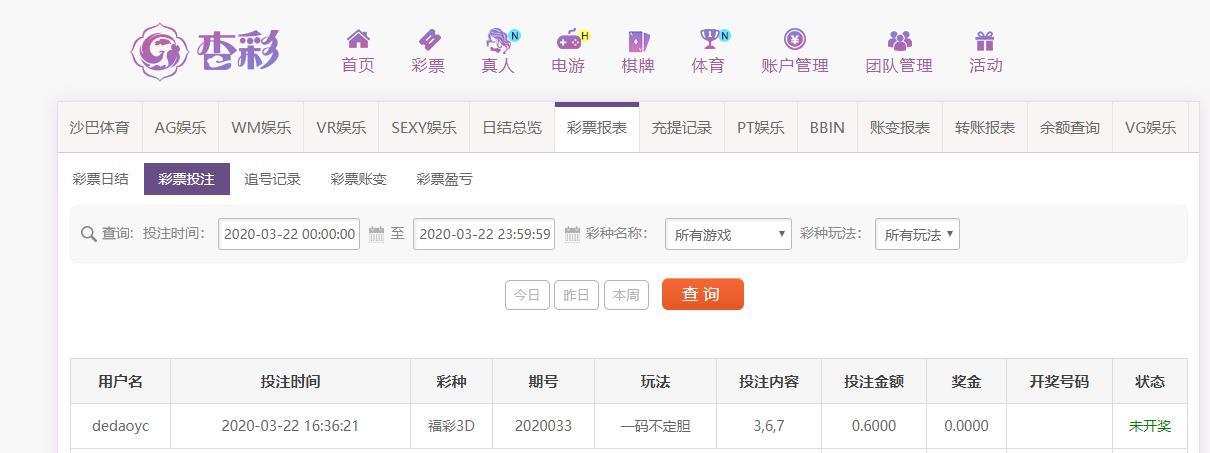Viewport: 1210px width, 453px height.
Task: Switch to the BBIN tab
Action: (x=827, y=128)
